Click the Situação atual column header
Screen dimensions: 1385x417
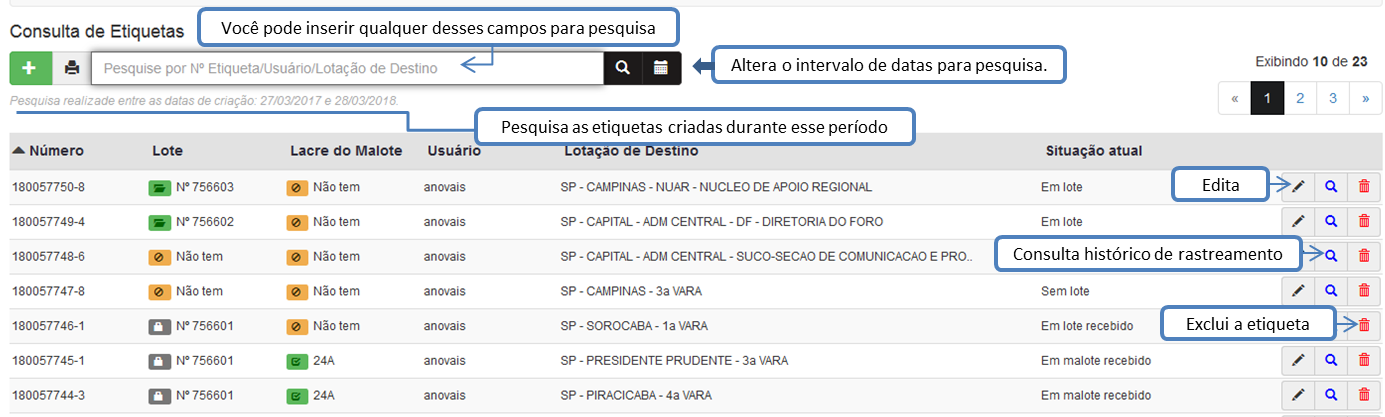pyautogui.click(x=1093, y=151)
